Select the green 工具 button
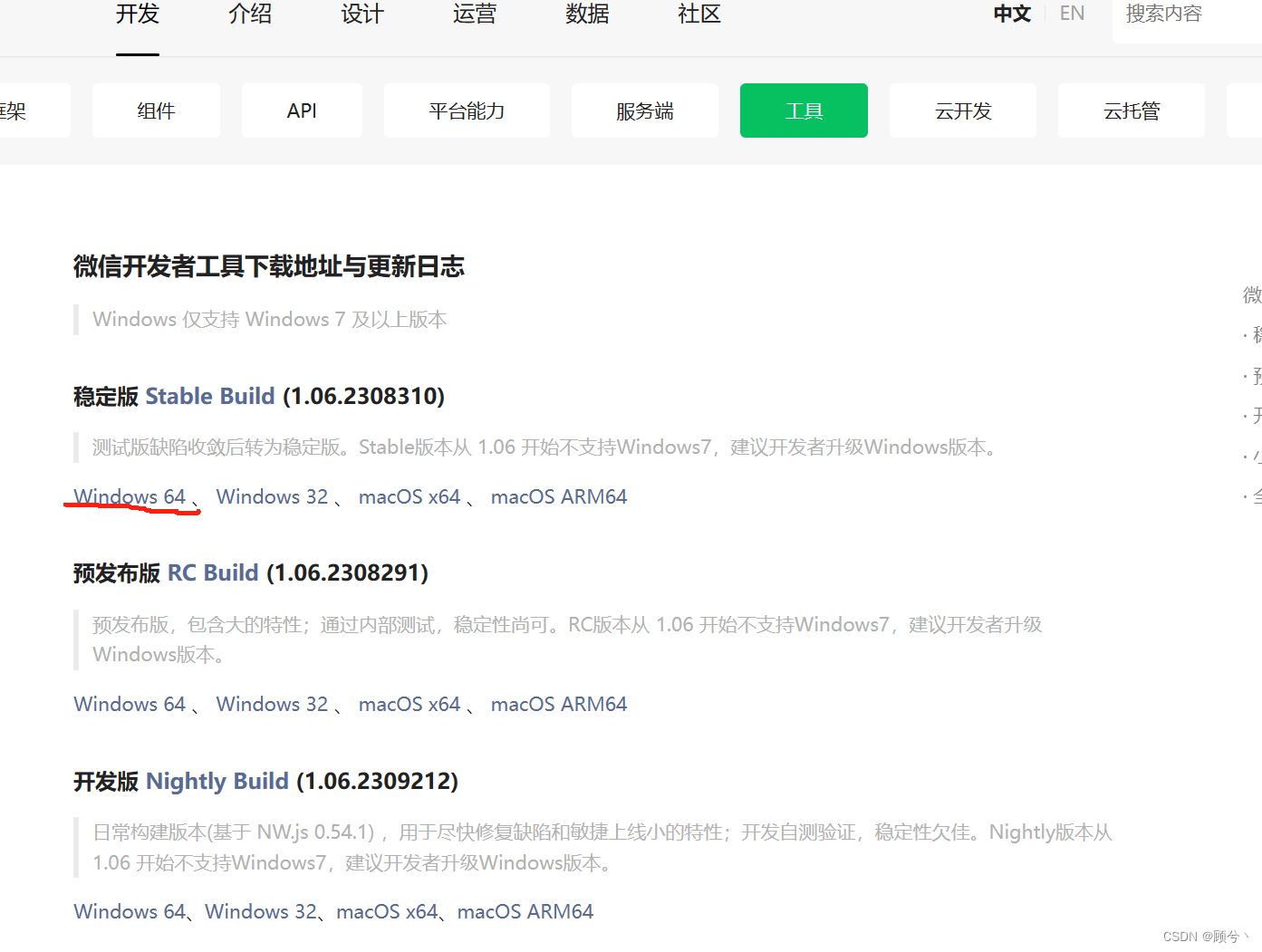 click(804, 111)
